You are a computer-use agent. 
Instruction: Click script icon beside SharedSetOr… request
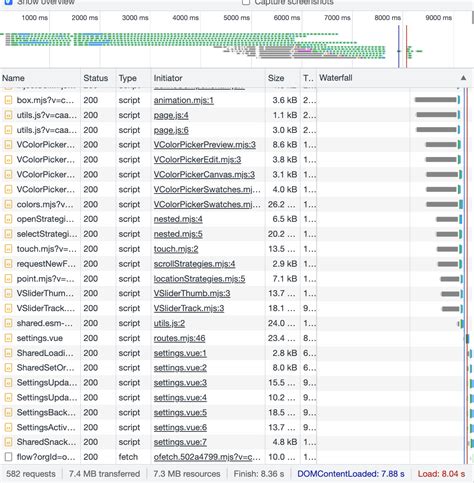click(x=8, y=368)
